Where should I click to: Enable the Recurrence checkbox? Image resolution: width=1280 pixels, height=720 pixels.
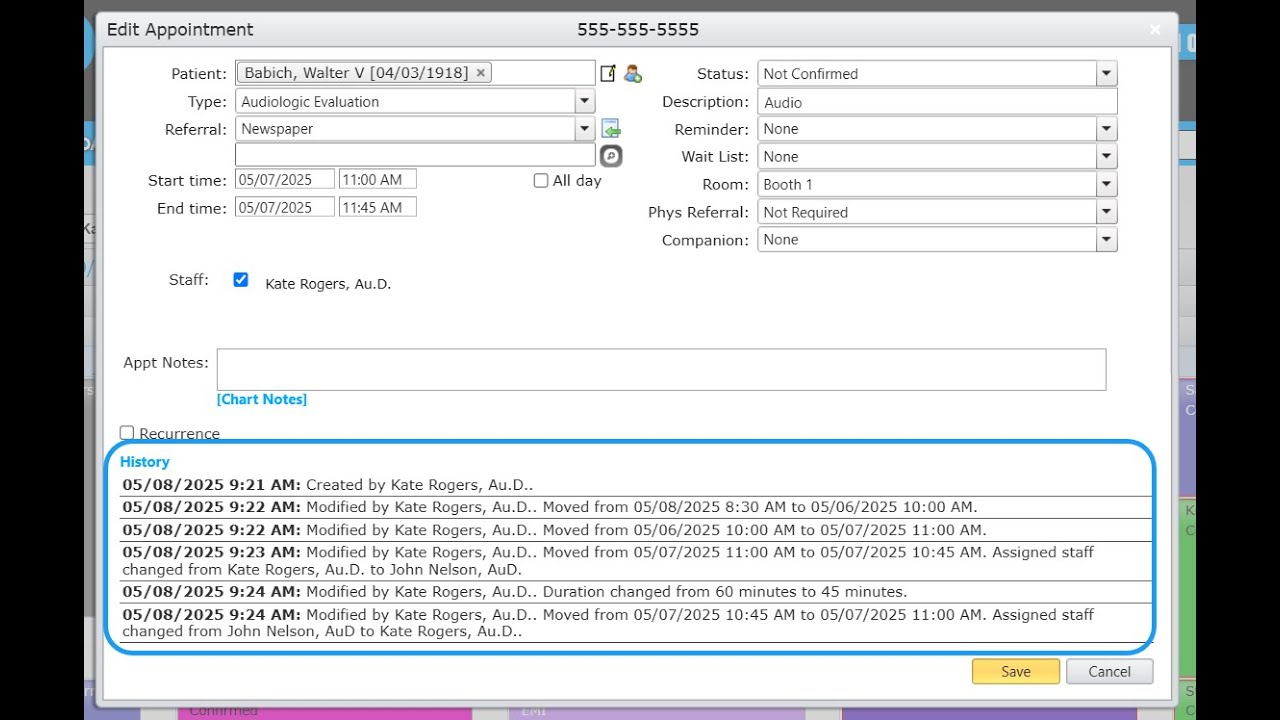[127, 433]
